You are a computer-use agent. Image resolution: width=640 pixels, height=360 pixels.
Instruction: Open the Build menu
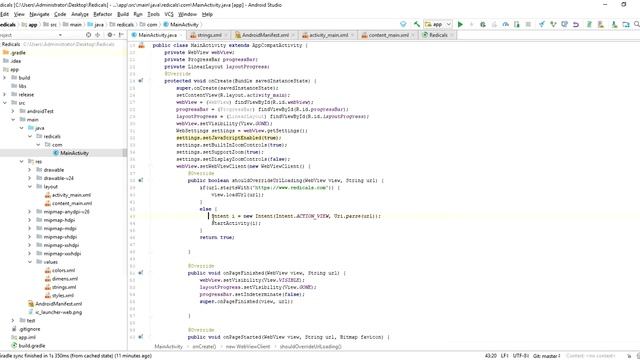click(x=123, y=14)
